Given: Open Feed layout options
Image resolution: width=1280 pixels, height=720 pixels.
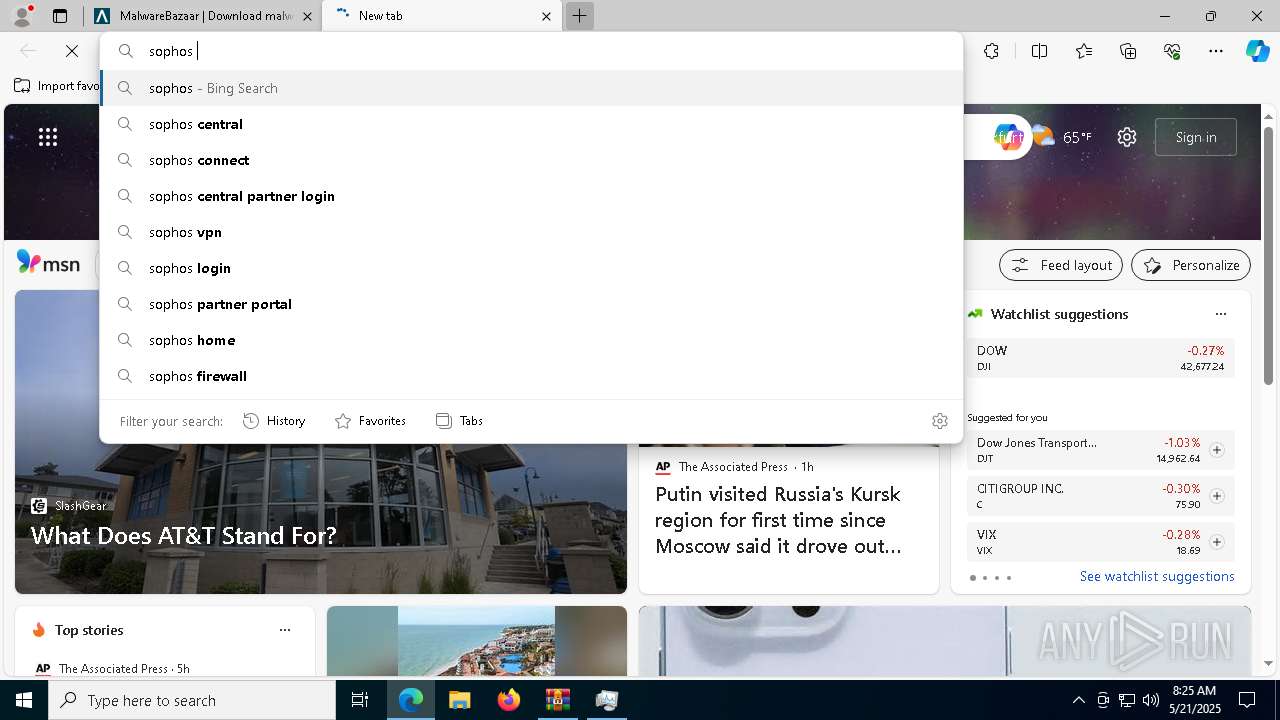Looking at the screenshot, I should pos(1061,265).
